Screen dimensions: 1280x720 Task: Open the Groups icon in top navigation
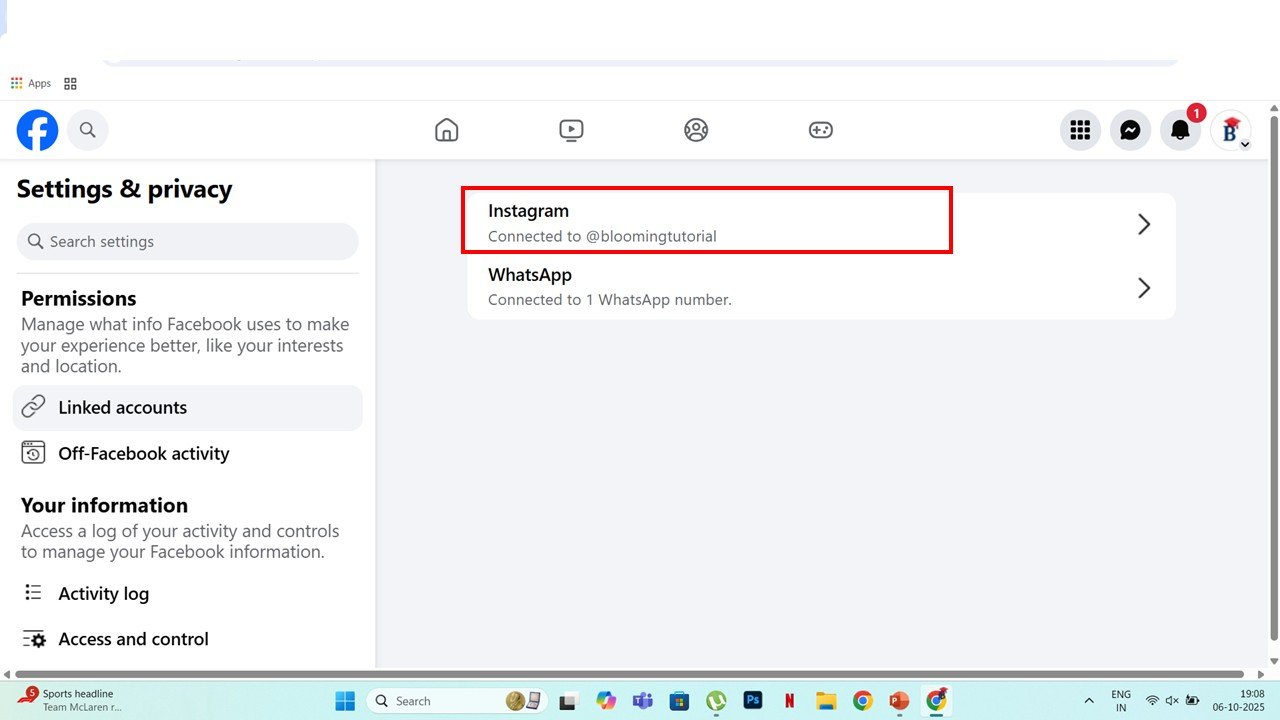(x=696, y=130)
